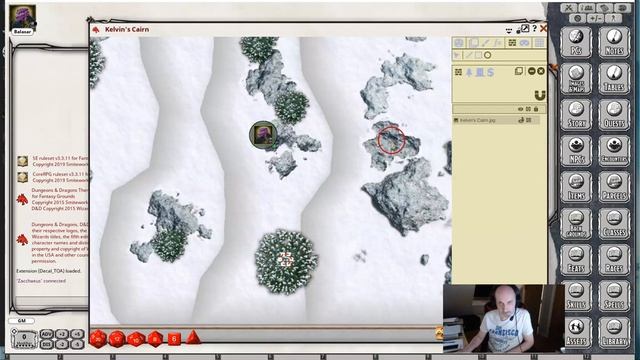Click the 'Extension (Decal_TOA) loaded.' chat line
640x360 pixels.
pyautogui.click(x=49, y=271)
